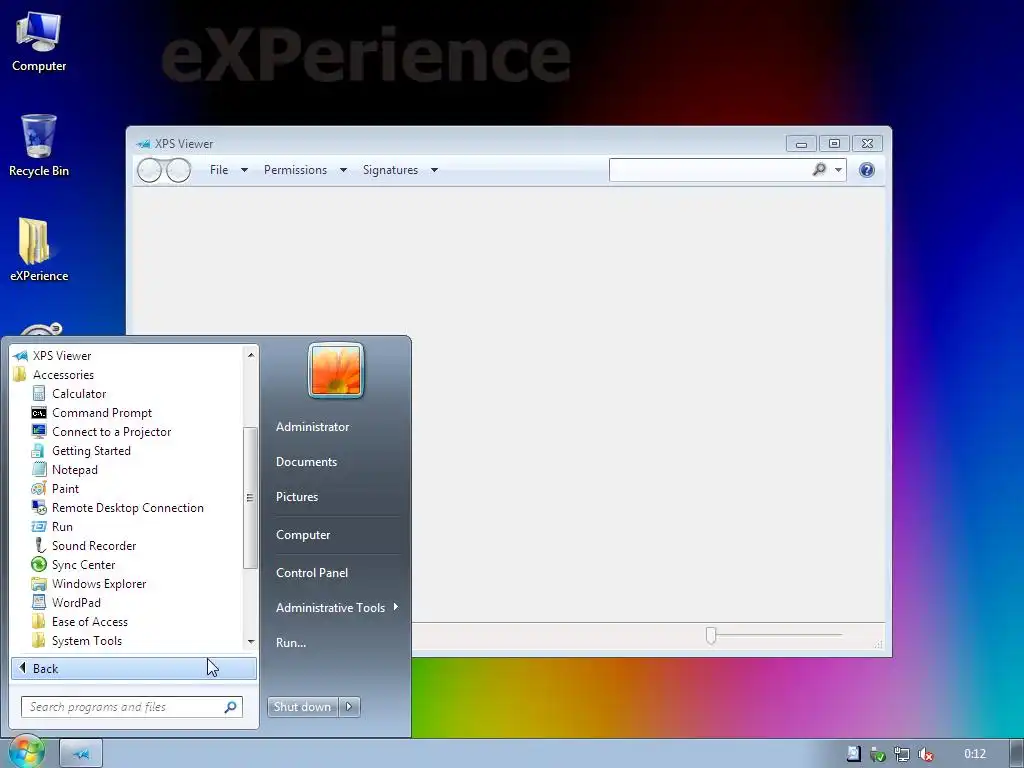Image resolution: width=1024 pixels, height=768 pixels.
Task: Open Documents from start menu
Action: coord(306,462)
